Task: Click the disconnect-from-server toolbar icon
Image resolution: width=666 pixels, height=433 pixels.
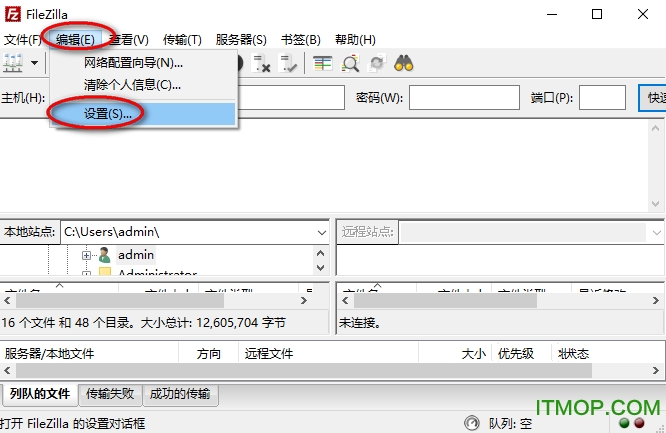Action: tap(261, 63)
